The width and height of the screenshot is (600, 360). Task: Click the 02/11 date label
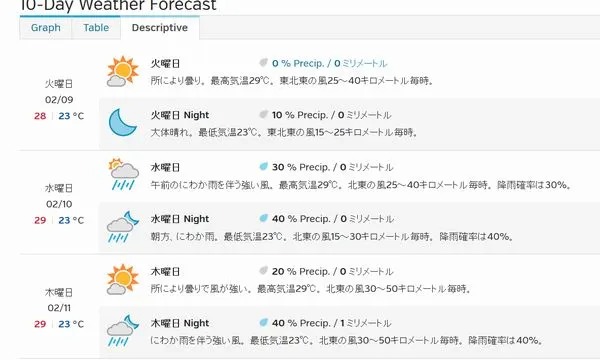(x=59, y=308)
